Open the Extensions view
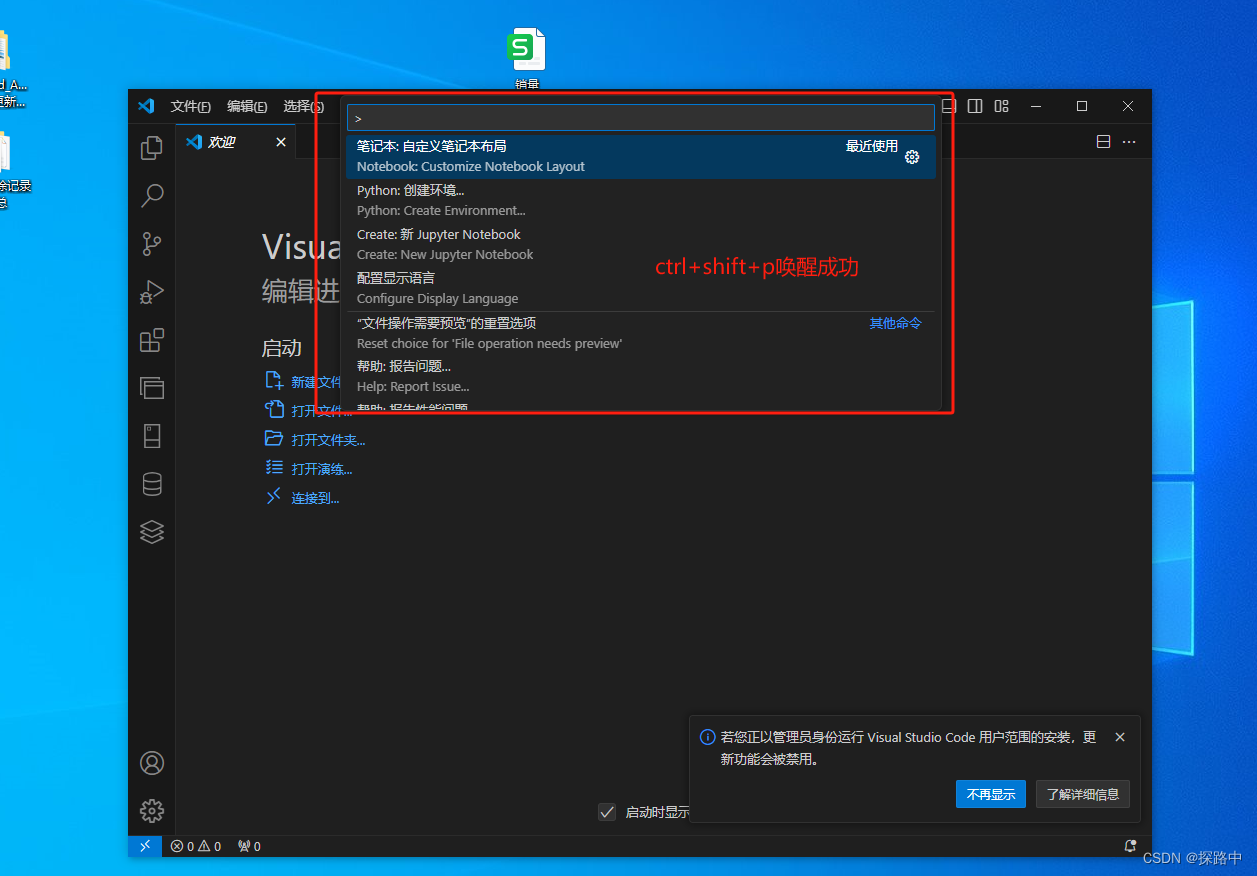The image size is (1257, 876). point(152,340)
